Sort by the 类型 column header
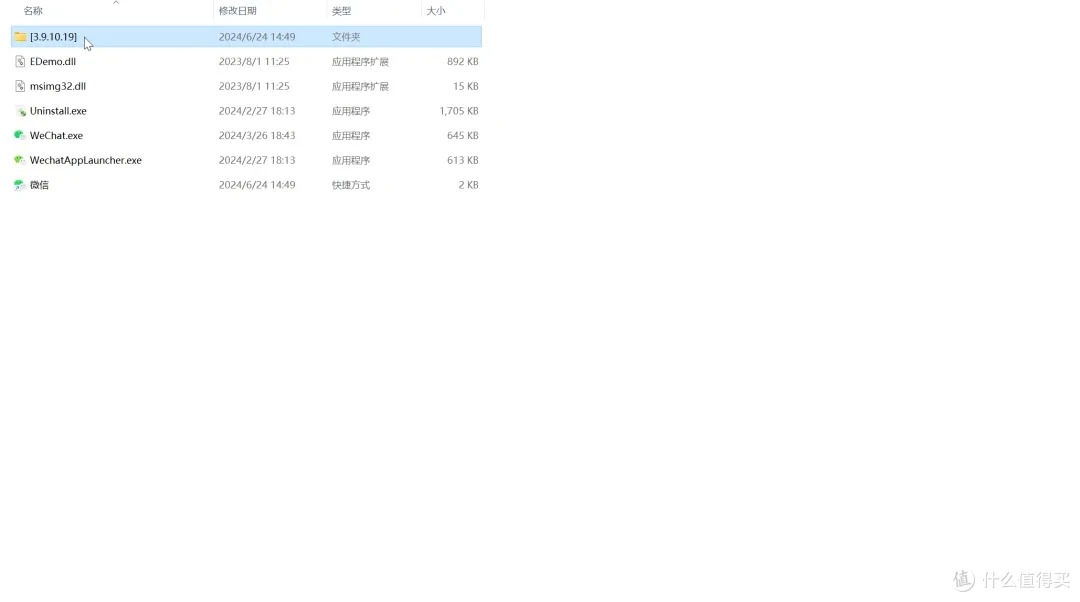 tap(342, 11)
